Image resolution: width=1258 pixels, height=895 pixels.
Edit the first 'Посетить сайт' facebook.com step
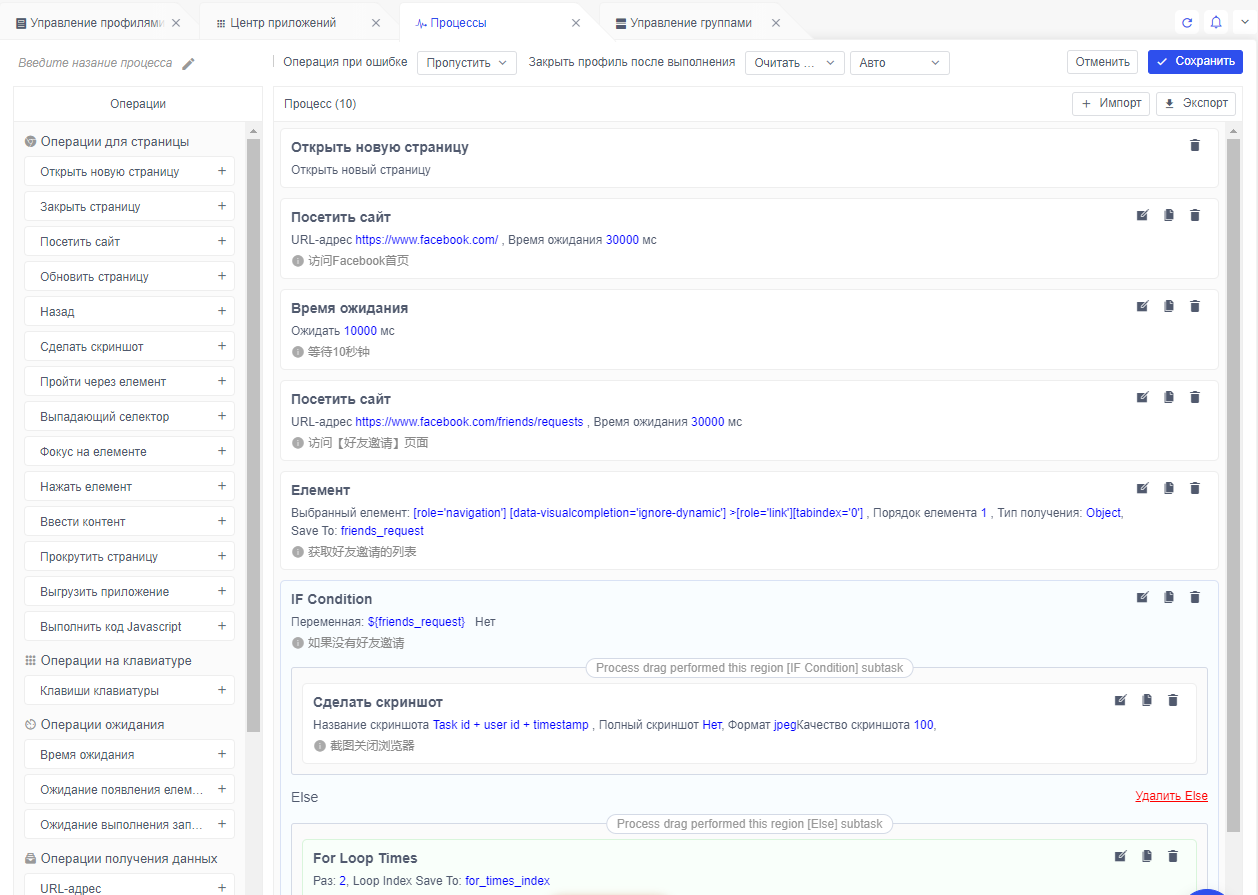(x=1142, y=215)
